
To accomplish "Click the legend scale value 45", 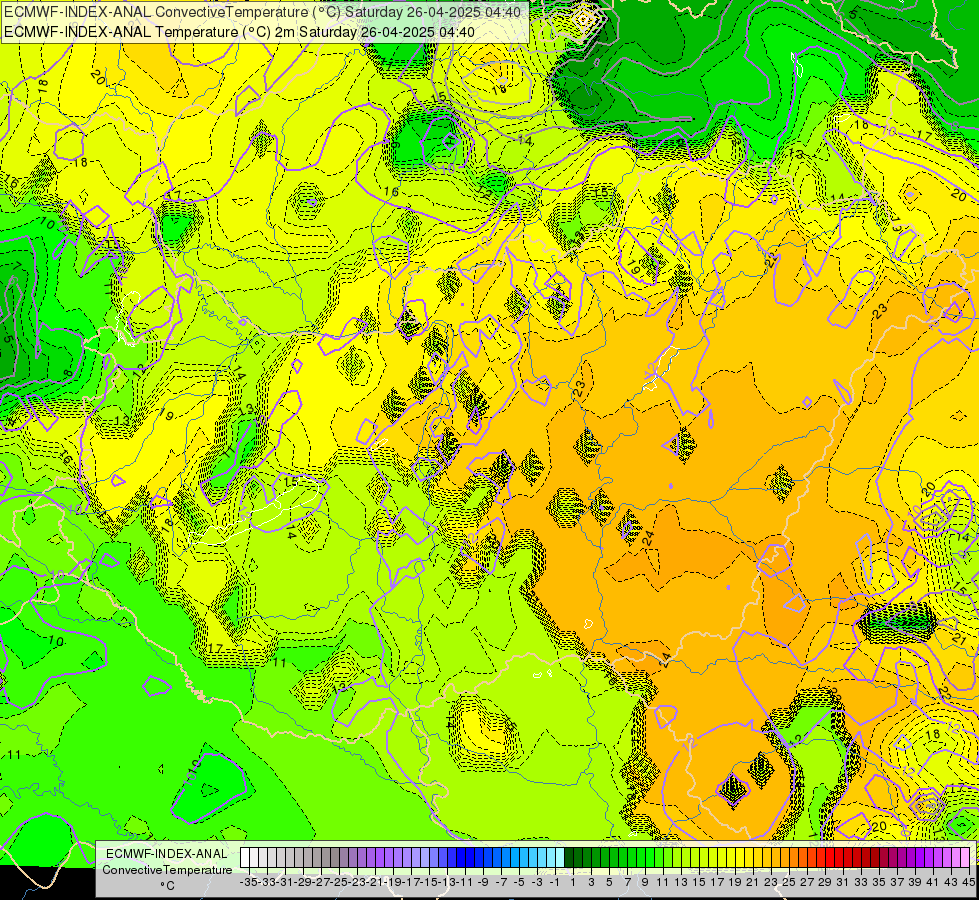I will pyautogui.click(x=968, y=882).
